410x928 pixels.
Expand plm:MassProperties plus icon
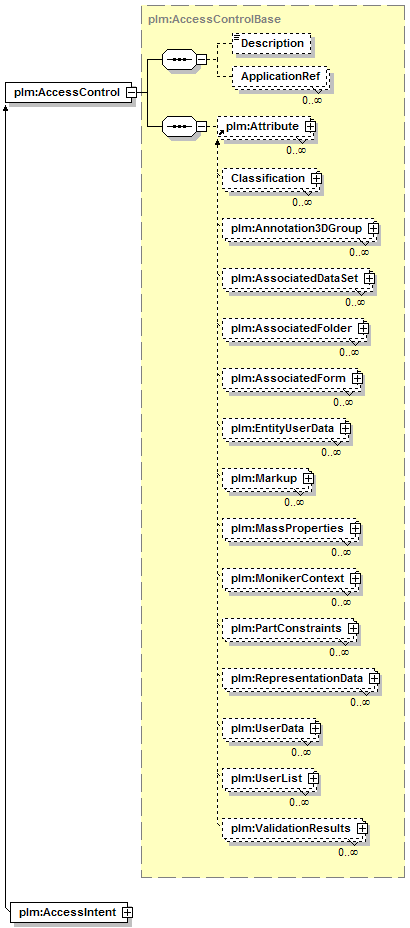pyautogui.click(x=354, y=527)
